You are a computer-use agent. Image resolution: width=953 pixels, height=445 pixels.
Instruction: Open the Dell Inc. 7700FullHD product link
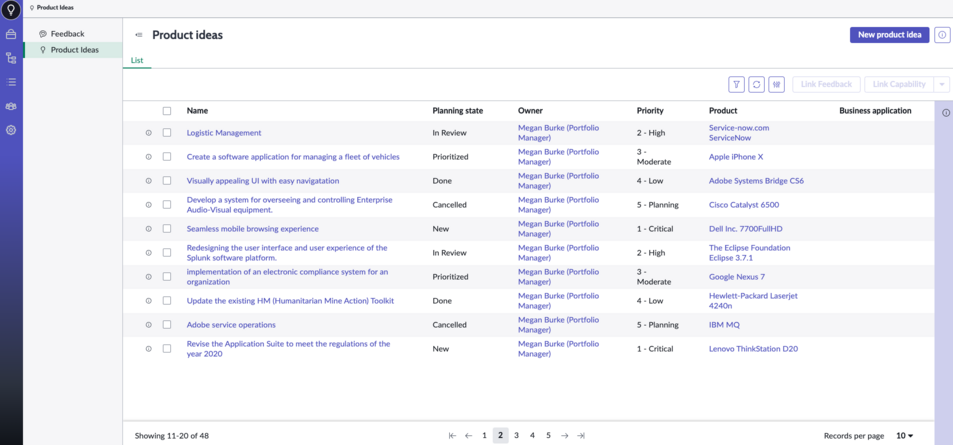click(746, 229)
